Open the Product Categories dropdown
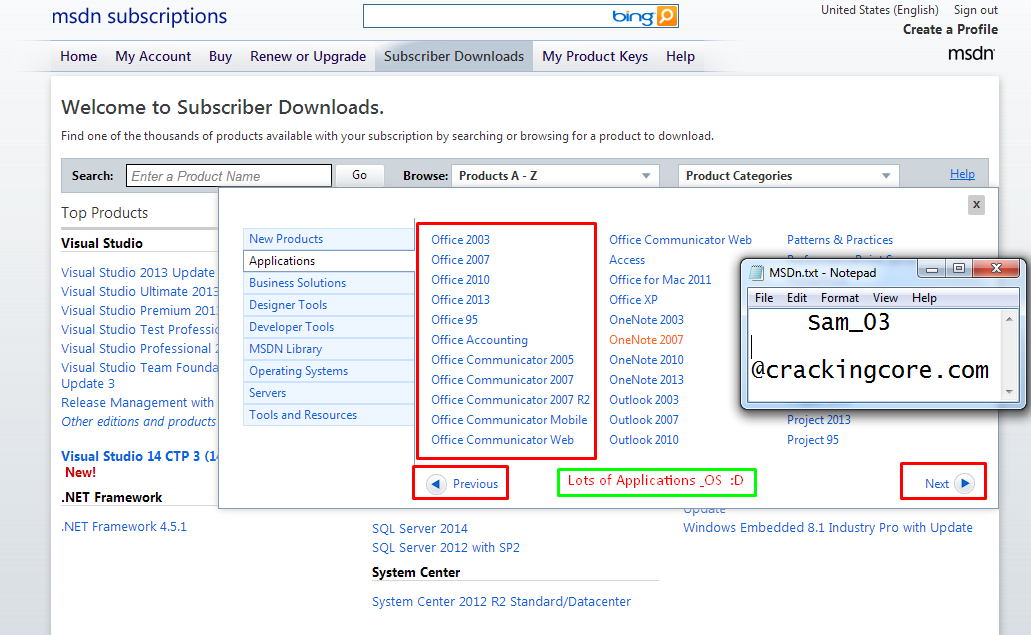1031x635 pixels. point(788,176)
